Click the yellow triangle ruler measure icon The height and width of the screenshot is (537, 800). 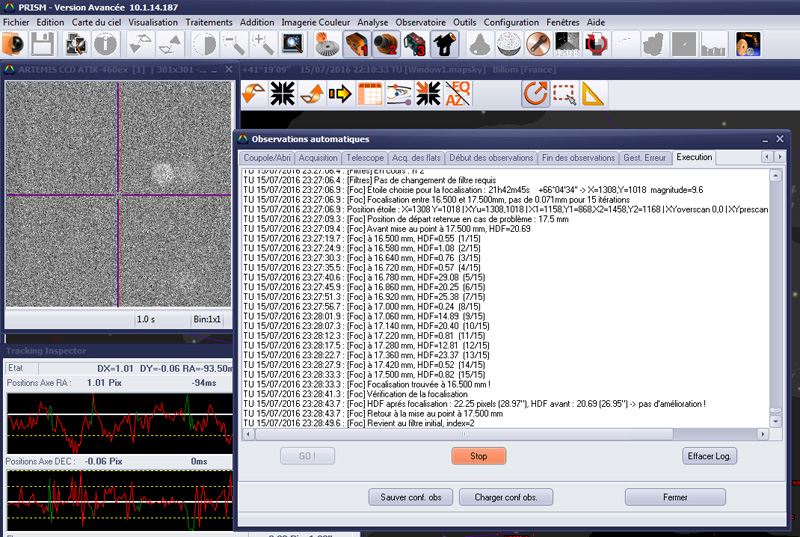[593, 94]
